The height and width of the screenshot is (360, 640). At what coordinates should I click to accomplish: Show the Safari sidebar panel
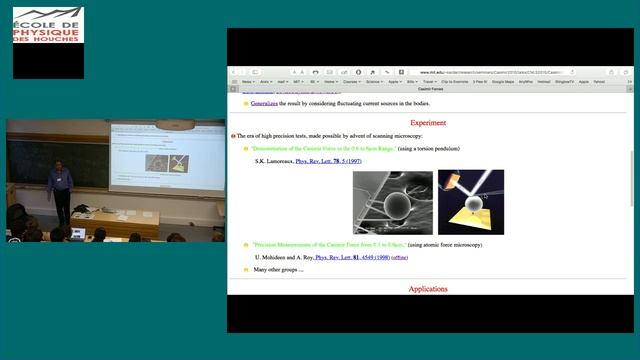[255, 72]
